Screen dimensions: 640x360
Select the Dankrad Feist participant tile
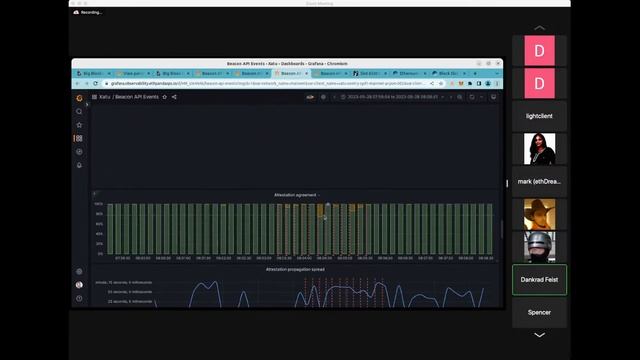(539, 280)
